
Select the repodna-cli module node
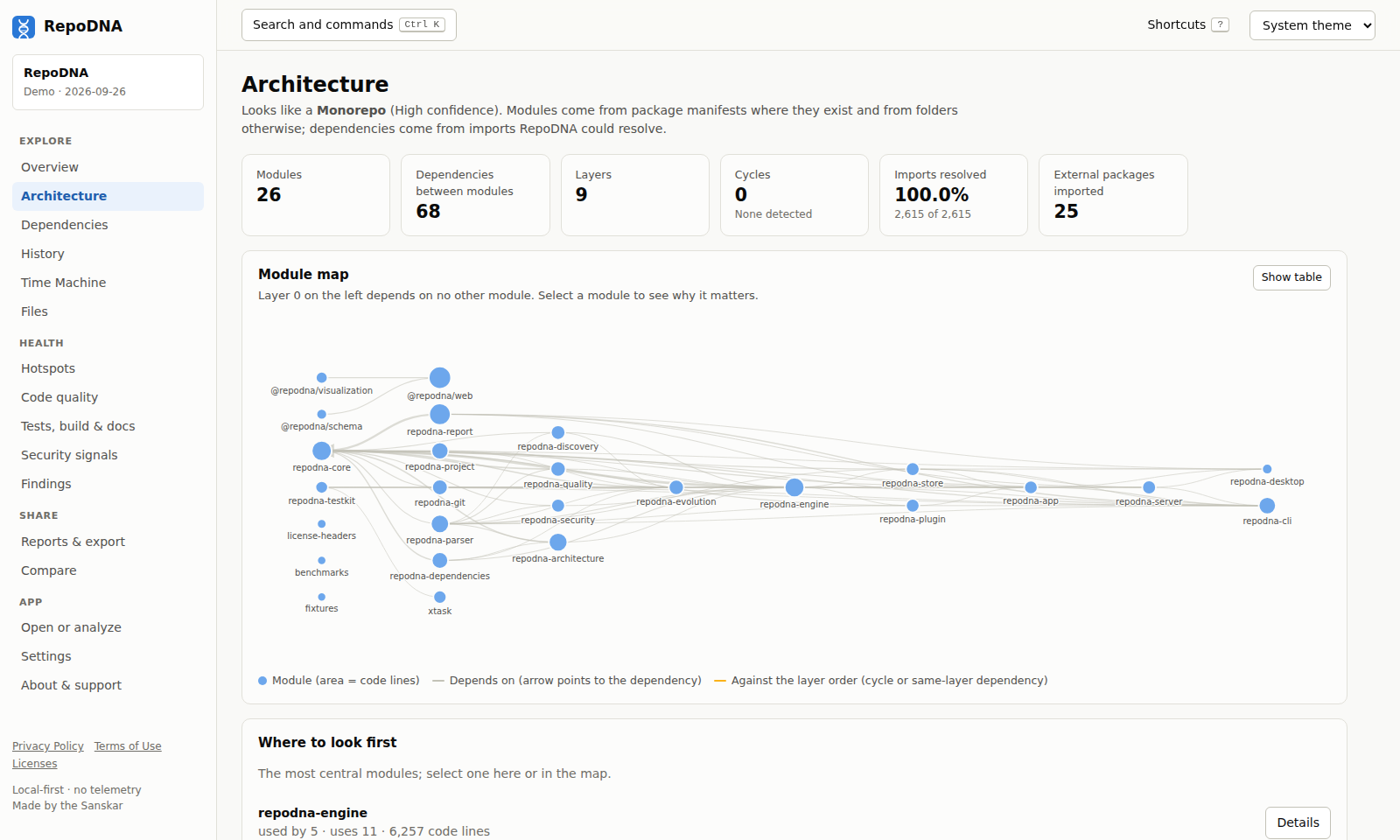pyautogui.click(x=1267, y=506)
